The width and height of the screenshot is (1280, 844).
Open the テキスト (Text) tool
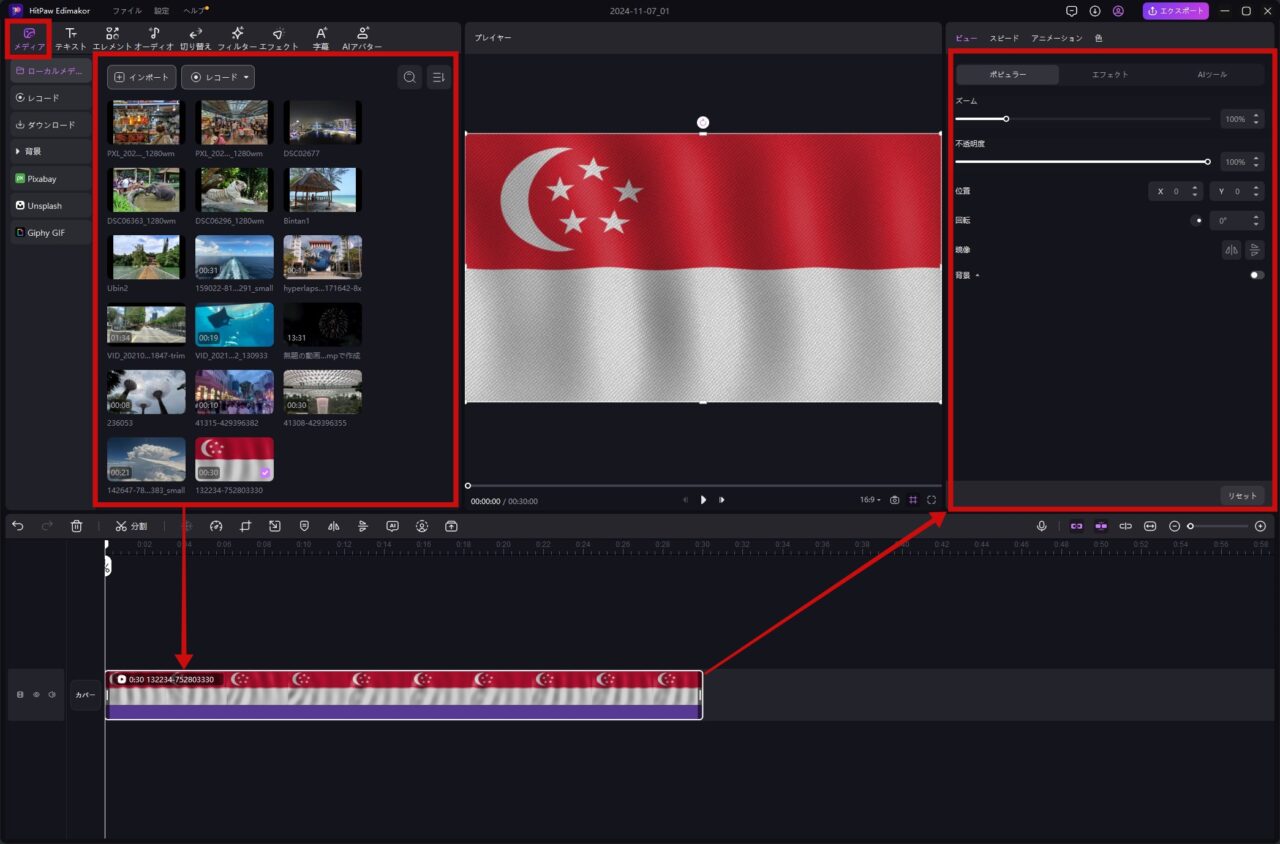71,39
